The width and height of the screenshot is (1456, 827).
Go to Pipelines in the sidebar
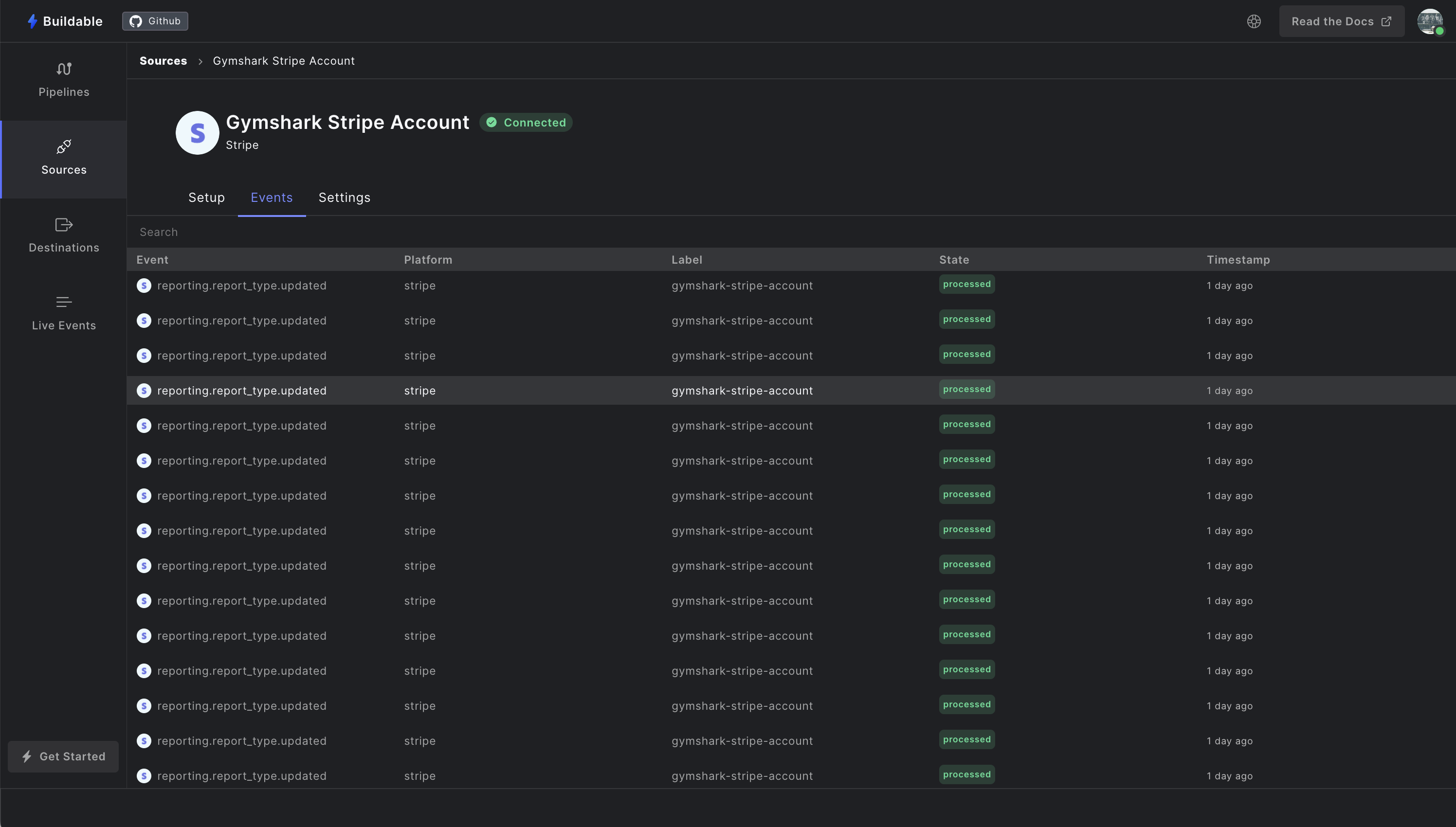coord(64,81)
